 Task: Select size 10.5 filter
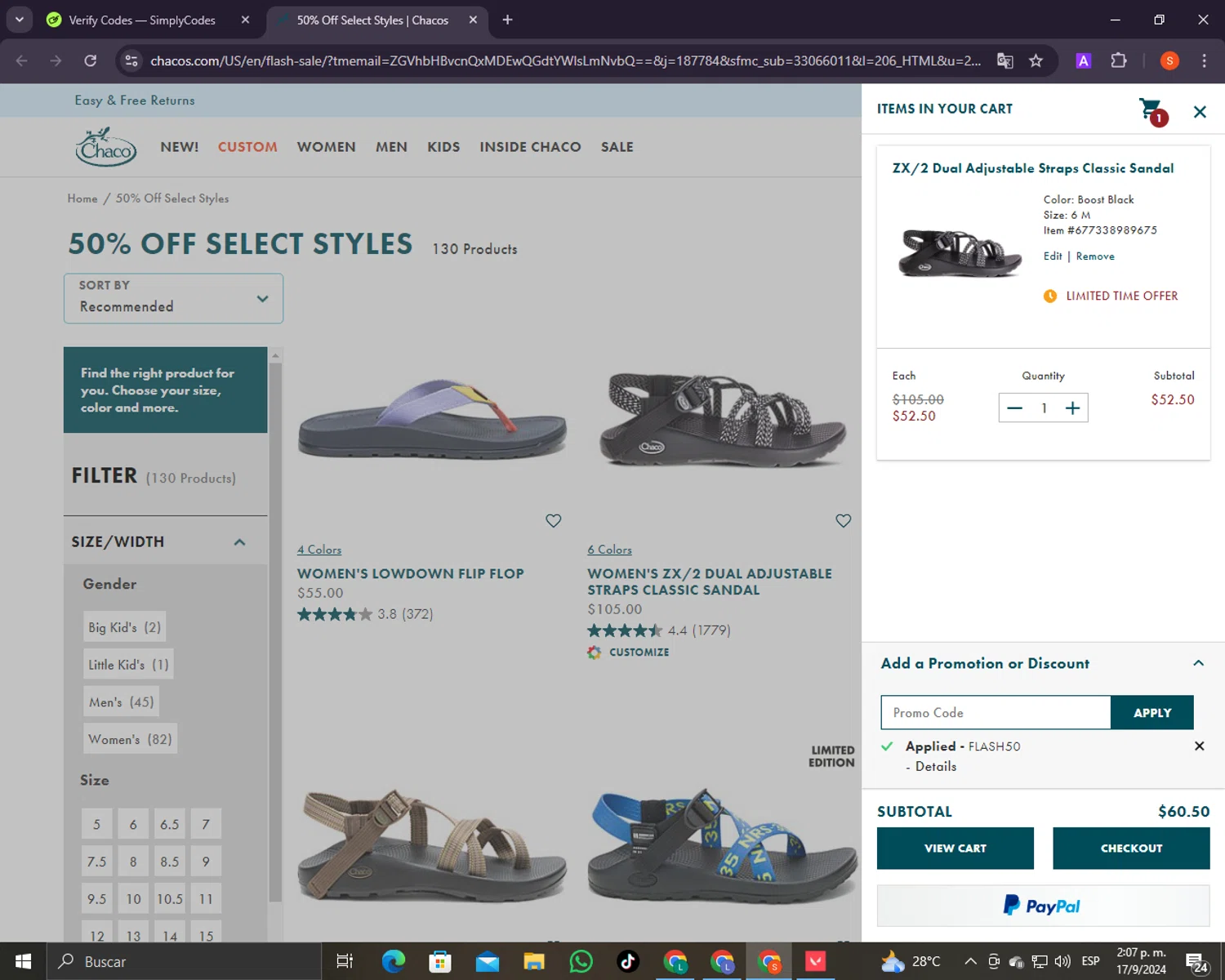coord(169,899)
